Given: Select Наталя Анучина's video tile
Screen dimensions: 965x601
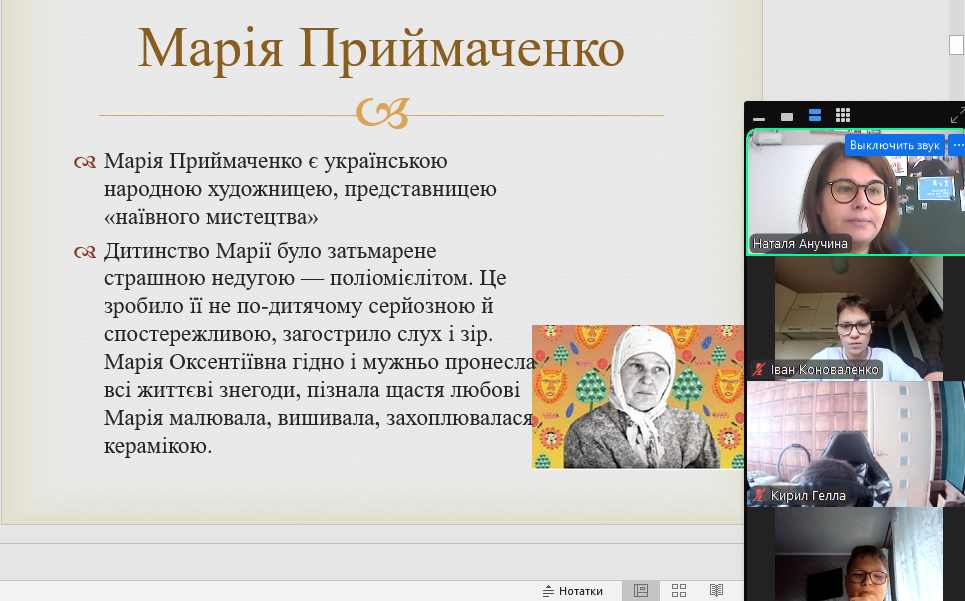Looking at the screenshot, I should point(855,191).
